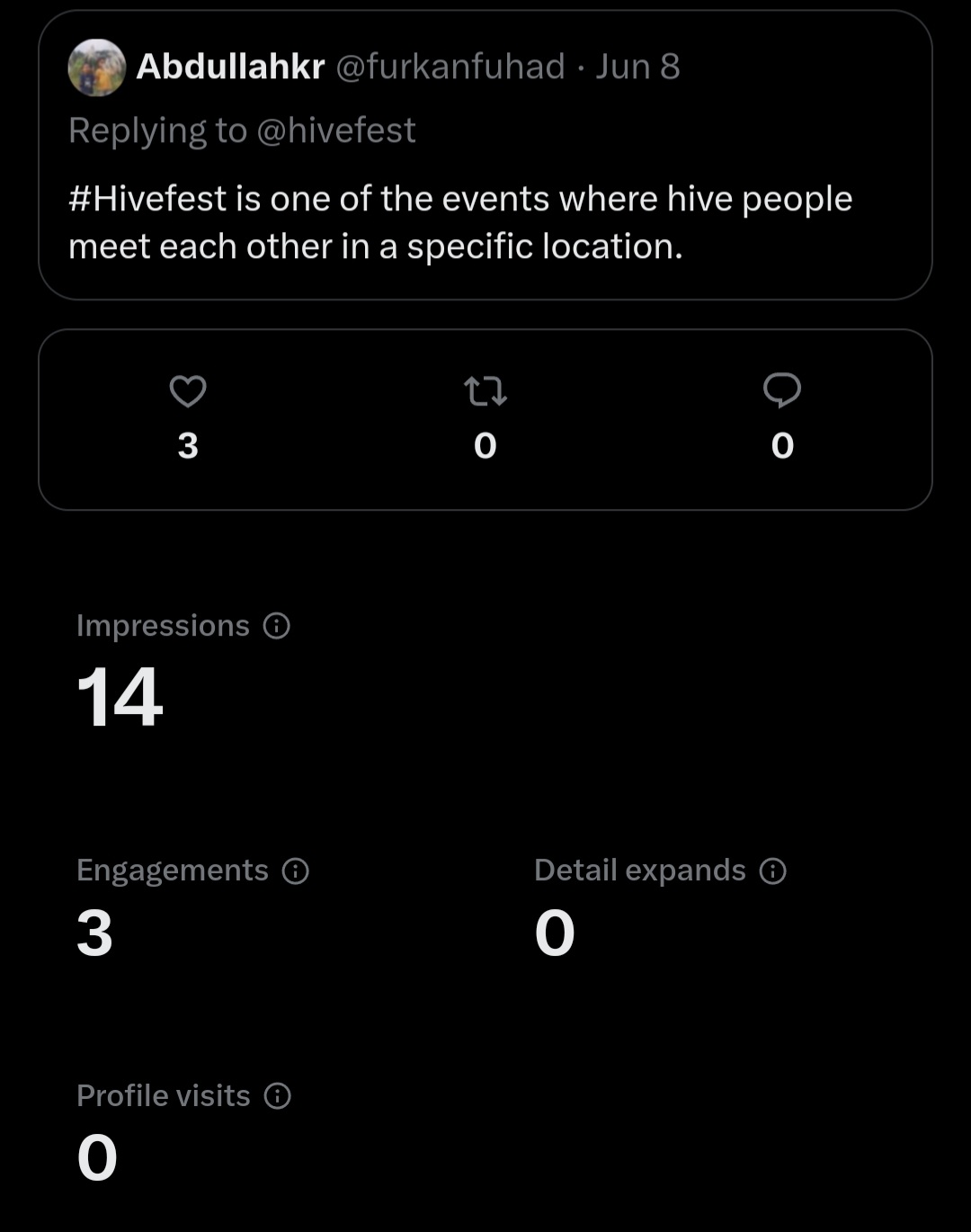The height and width of the screenshot is (1232, 971).
Task: Open Abdullahkr's profile avatar
Action: tap(97, 67)
